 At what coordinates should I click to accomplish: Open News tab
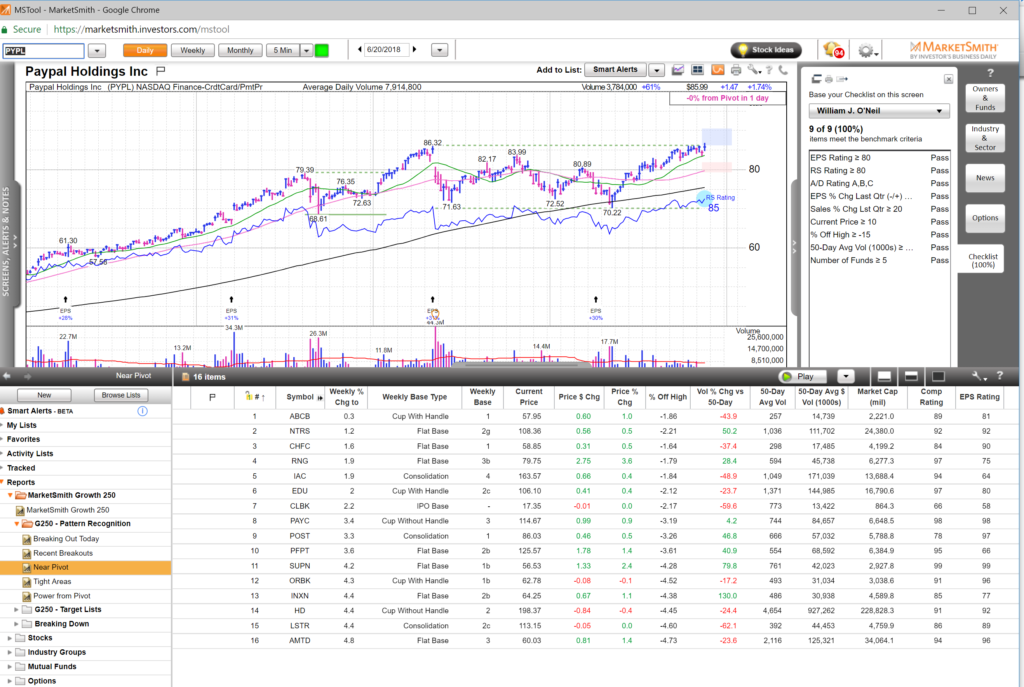984,178
